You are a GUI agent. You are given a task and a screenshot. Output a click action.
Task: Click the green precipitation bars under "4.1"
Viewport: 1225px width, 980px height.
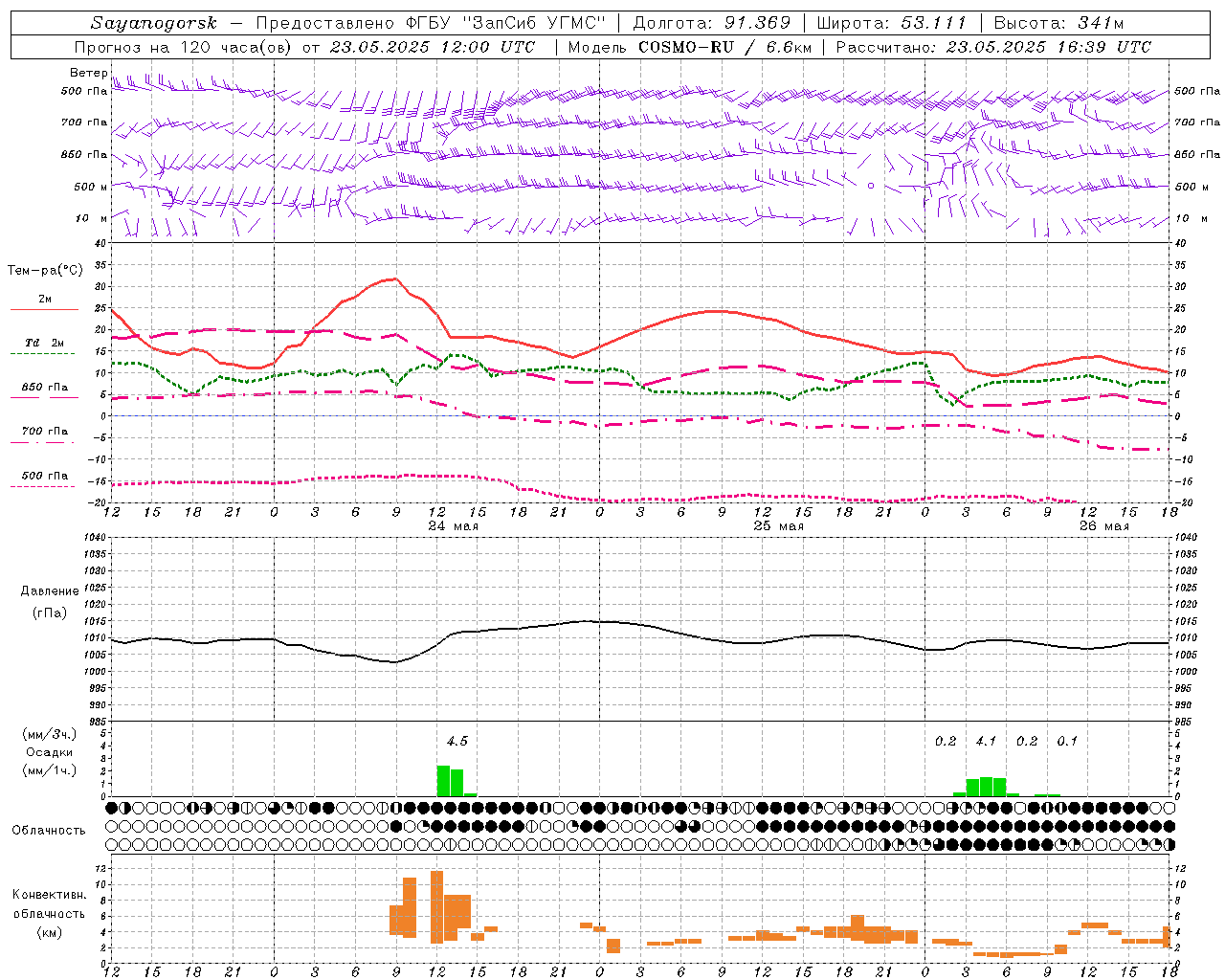pyautogui.click(x=987, y=787)
